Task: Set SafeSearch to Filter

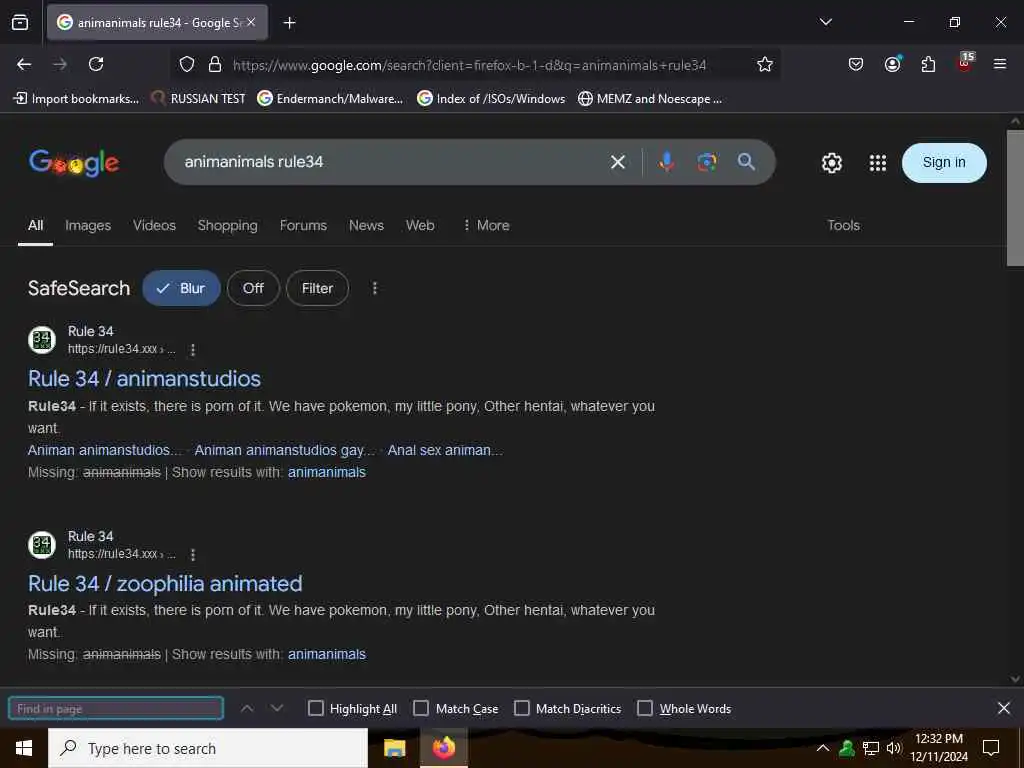Action: pyautogui.click(x=317, y=288)
